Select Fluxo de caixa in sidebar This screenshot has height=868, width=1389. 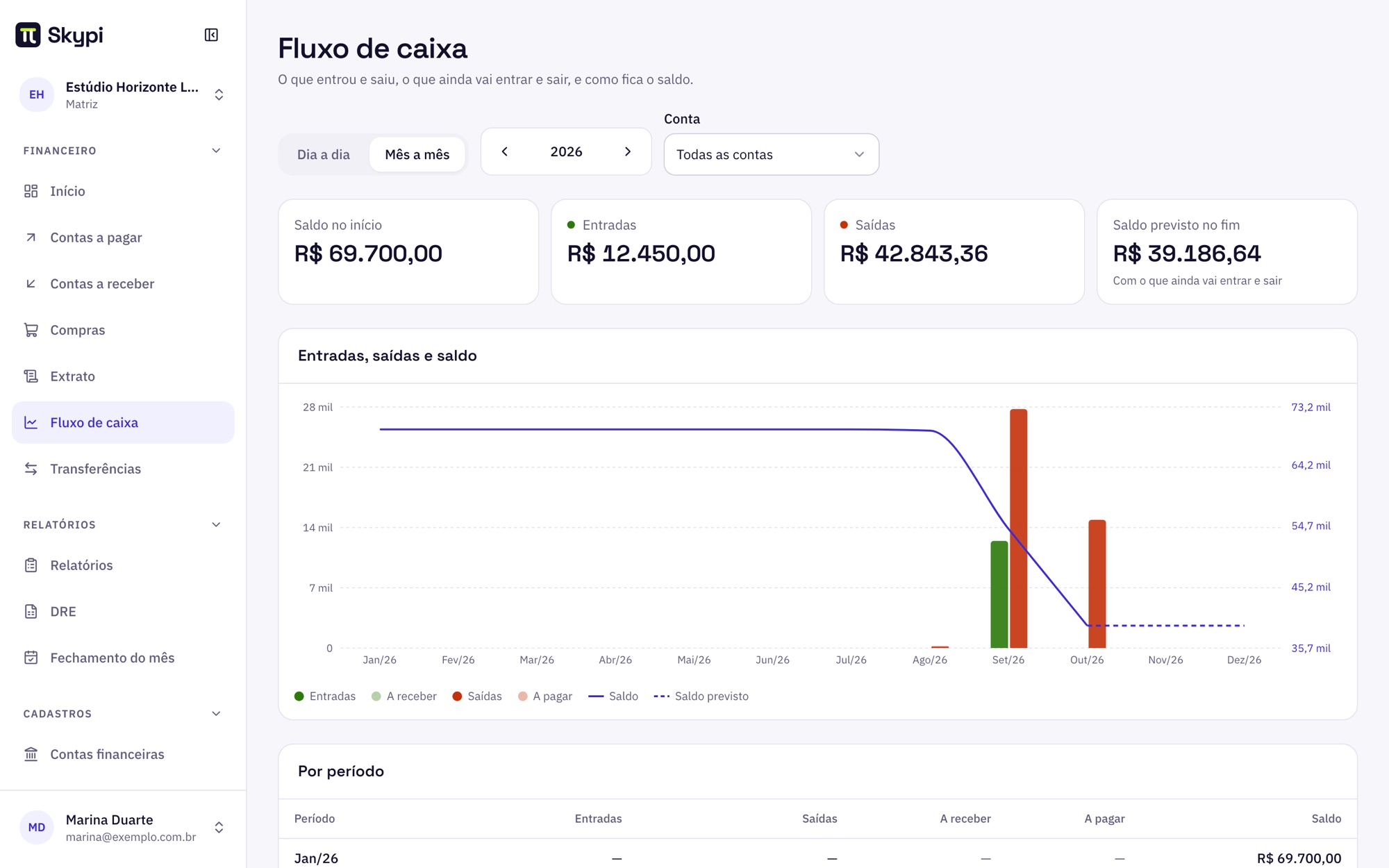point(123,422)
